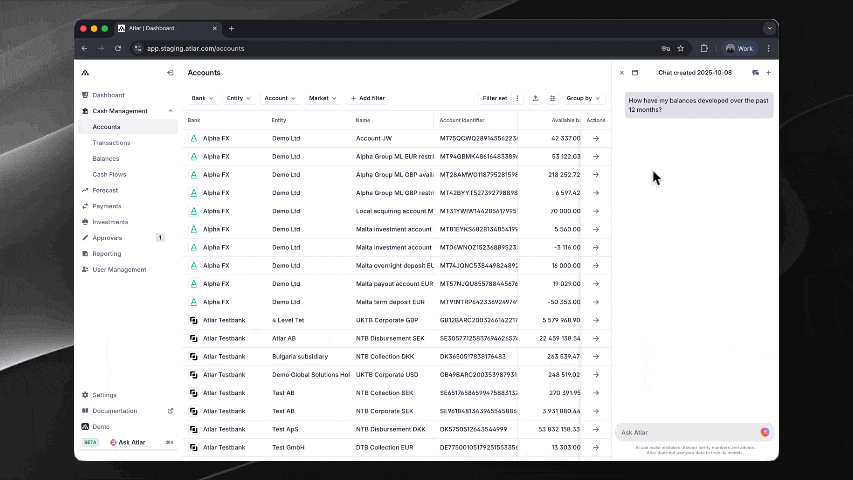Reload the page in browser
853x480 pixels.
pos(118,48)
